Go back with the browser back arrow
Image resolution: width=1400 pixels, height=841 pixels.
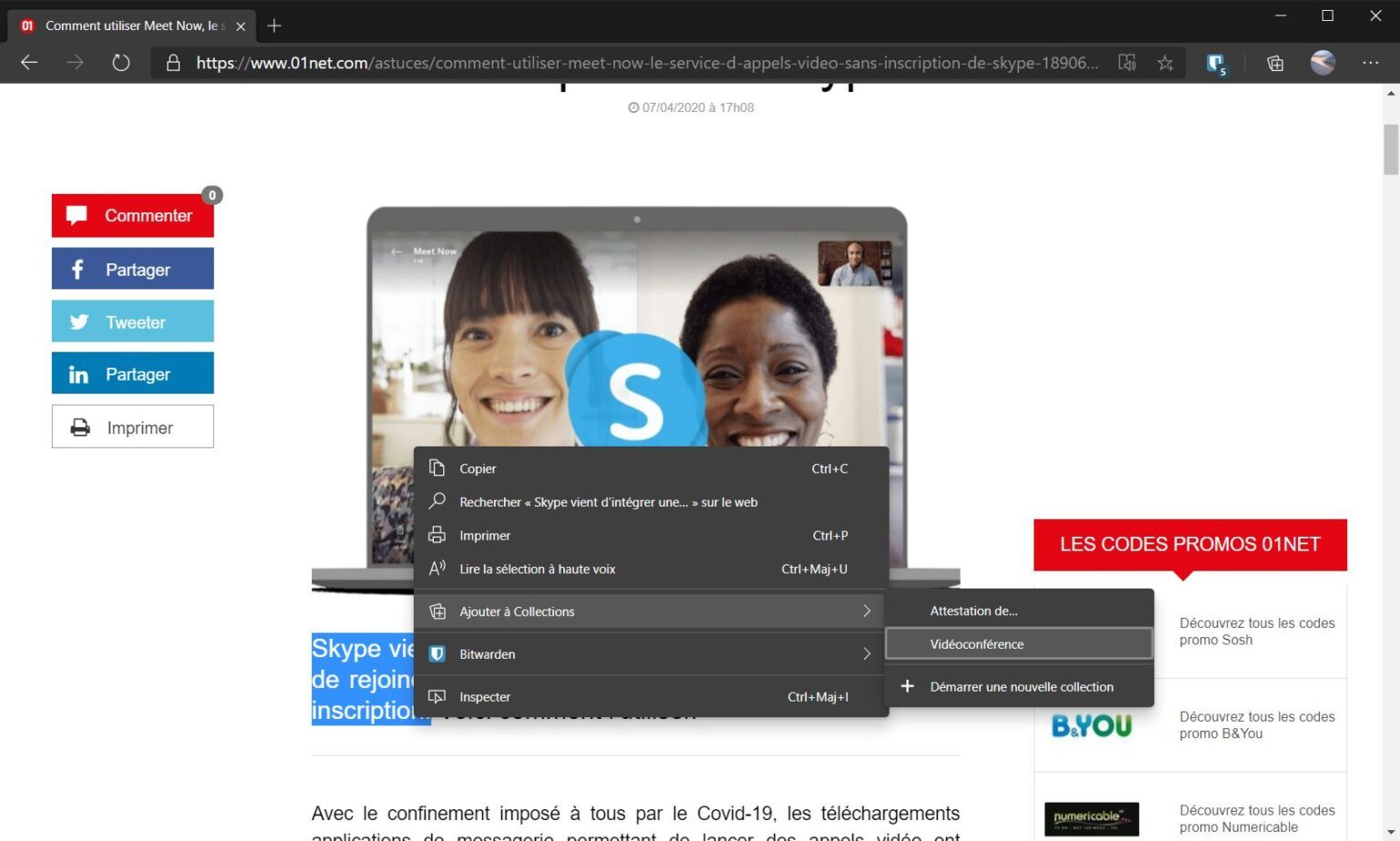[x=29, y=63]
